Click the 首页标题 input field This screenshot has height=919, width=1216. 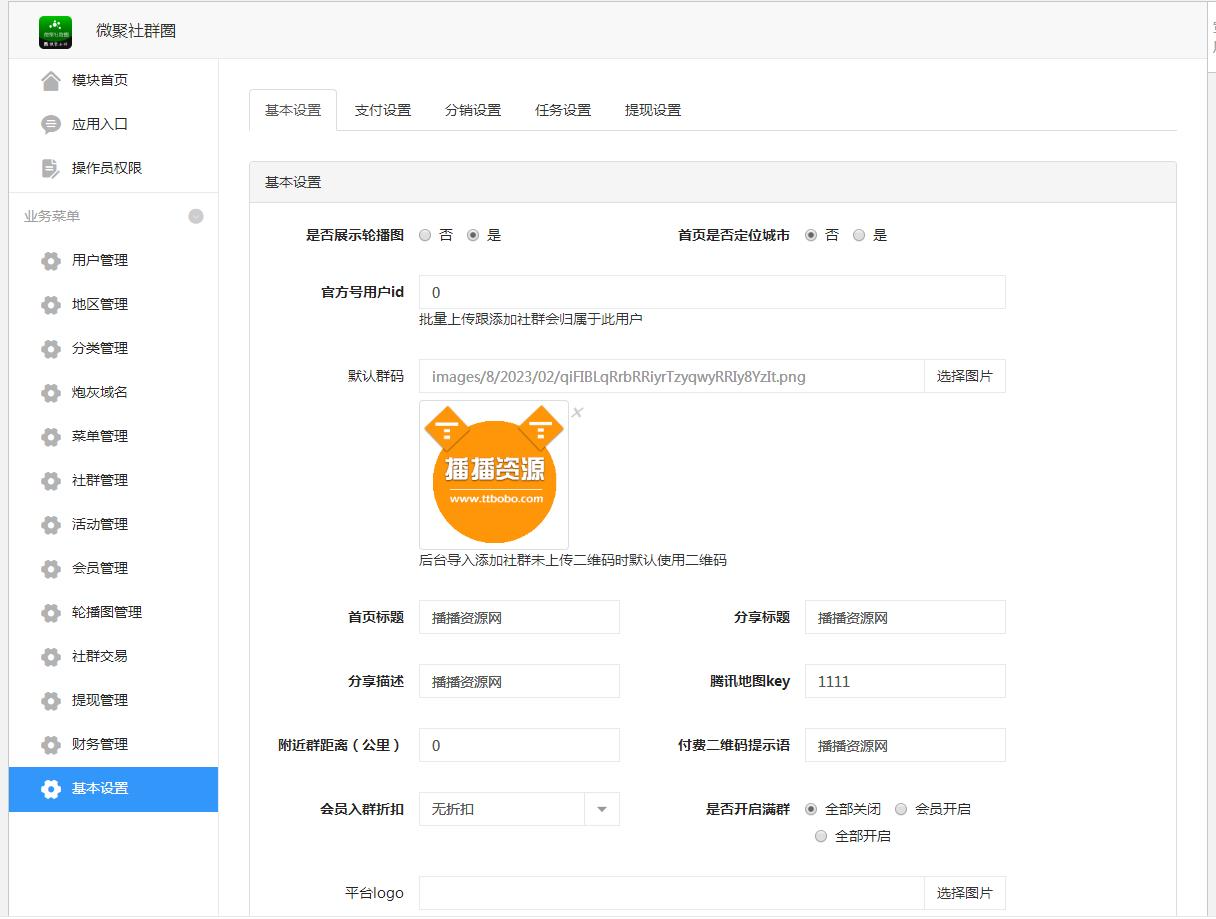coord(519,617)
